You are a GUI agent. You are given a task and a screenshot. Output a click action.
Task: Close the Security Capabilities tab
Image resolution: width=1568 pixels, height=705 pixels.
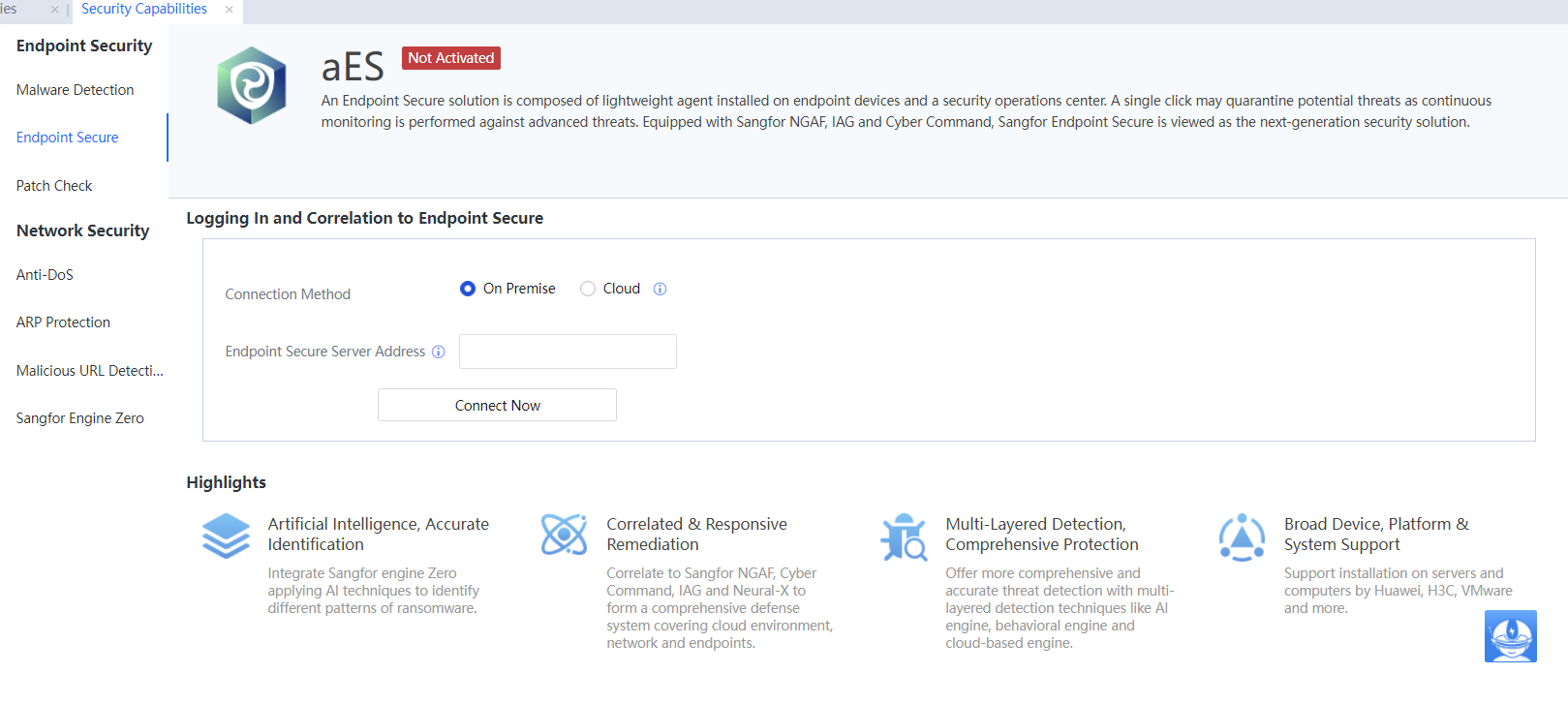click(230, 10)
